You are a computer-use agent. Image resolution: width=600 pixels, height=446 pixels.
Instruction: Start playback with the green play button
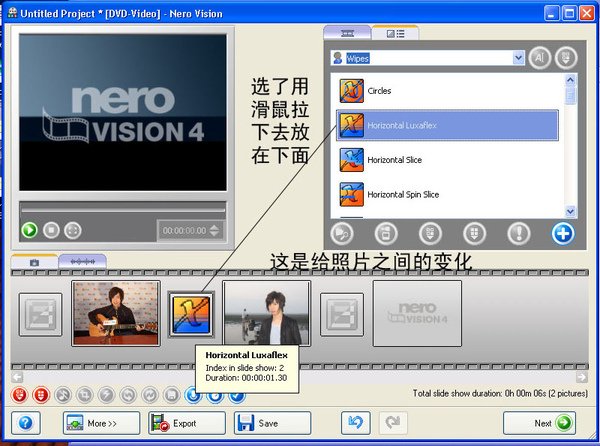pos(29,230)
